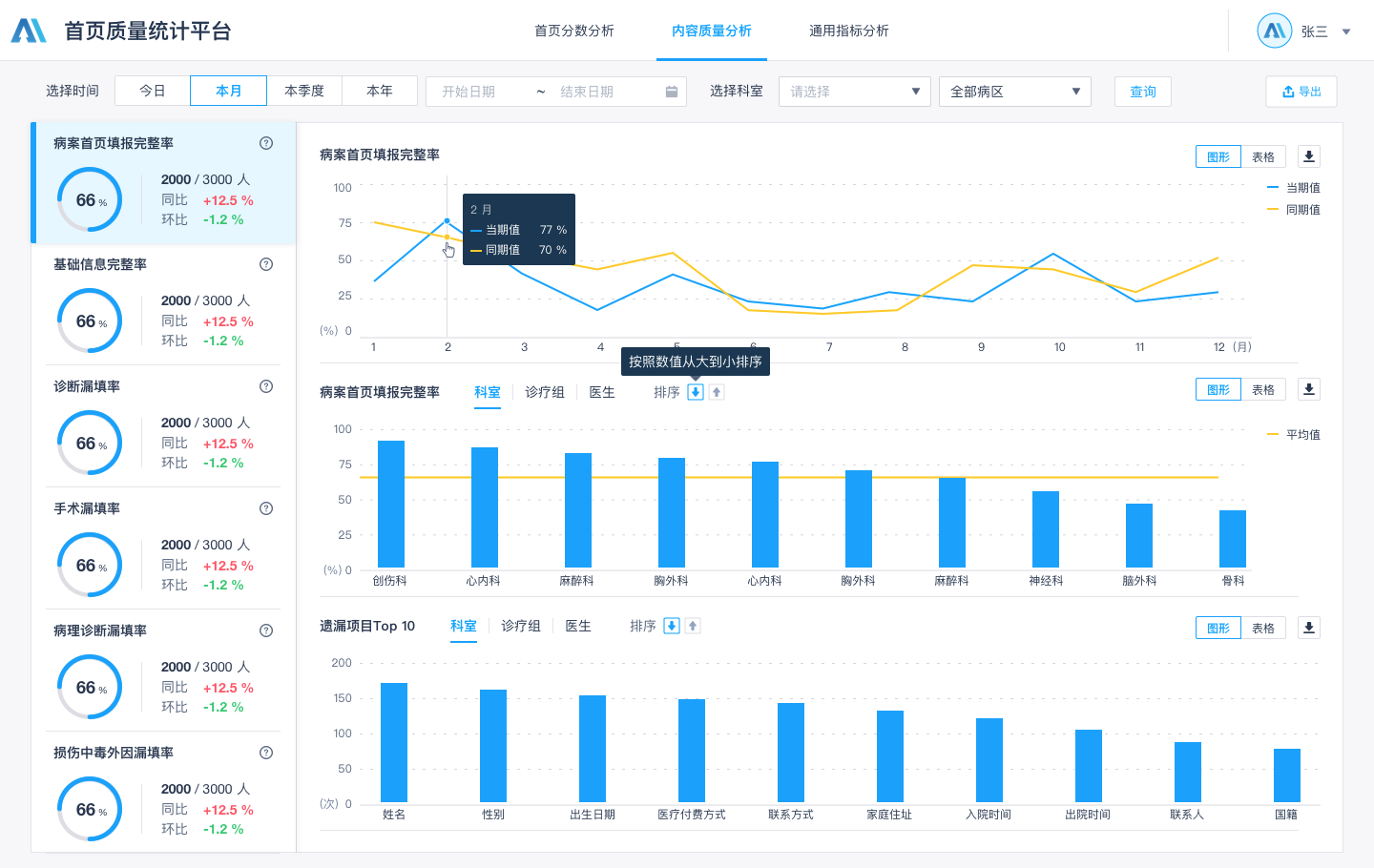Sort department bar chart descending
This screenshot has width=1374, height=868.
[696, 392]
